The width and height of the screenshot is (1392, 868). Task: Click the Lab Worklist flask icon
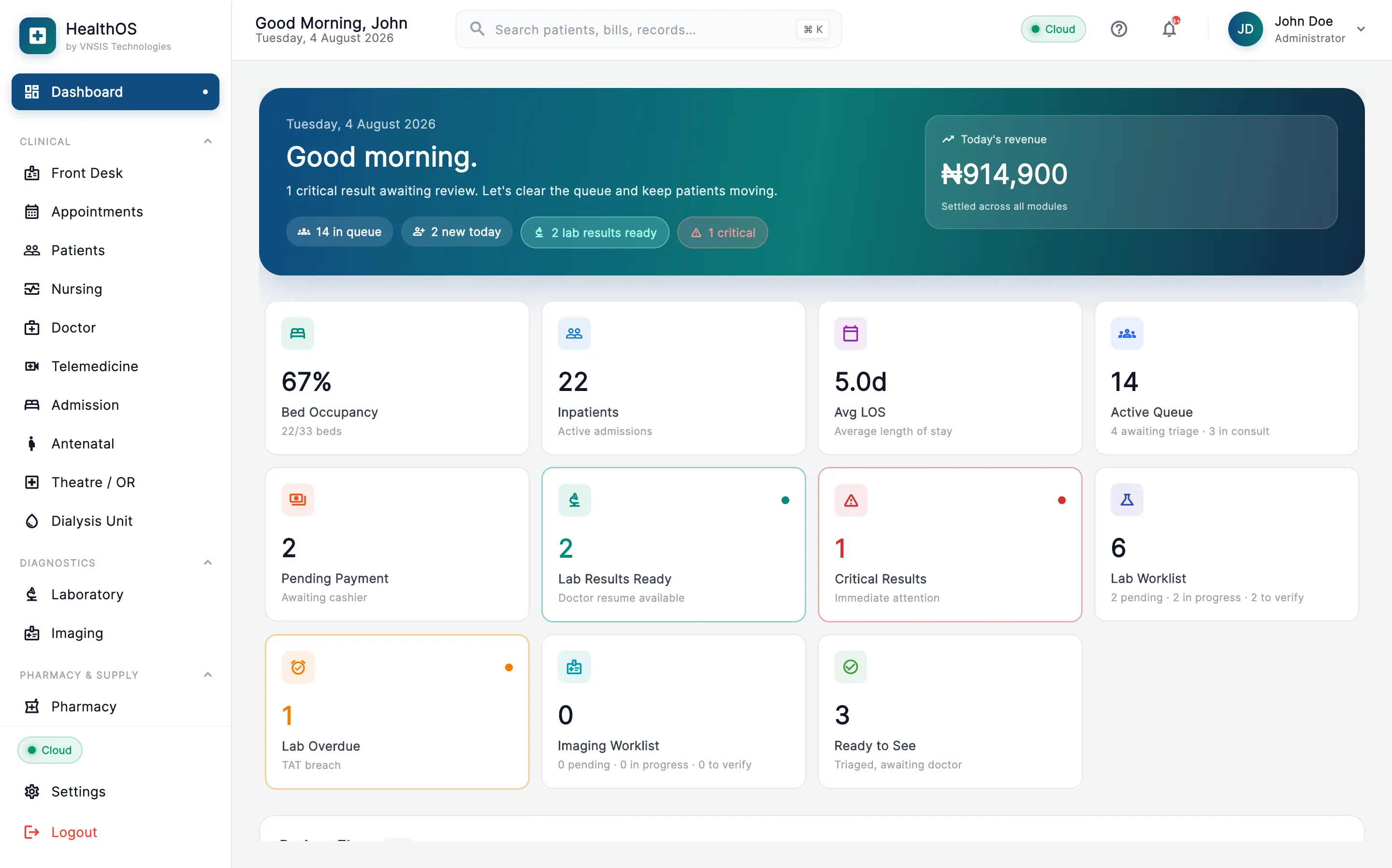pyautogui.click(x=1127, y=499)
